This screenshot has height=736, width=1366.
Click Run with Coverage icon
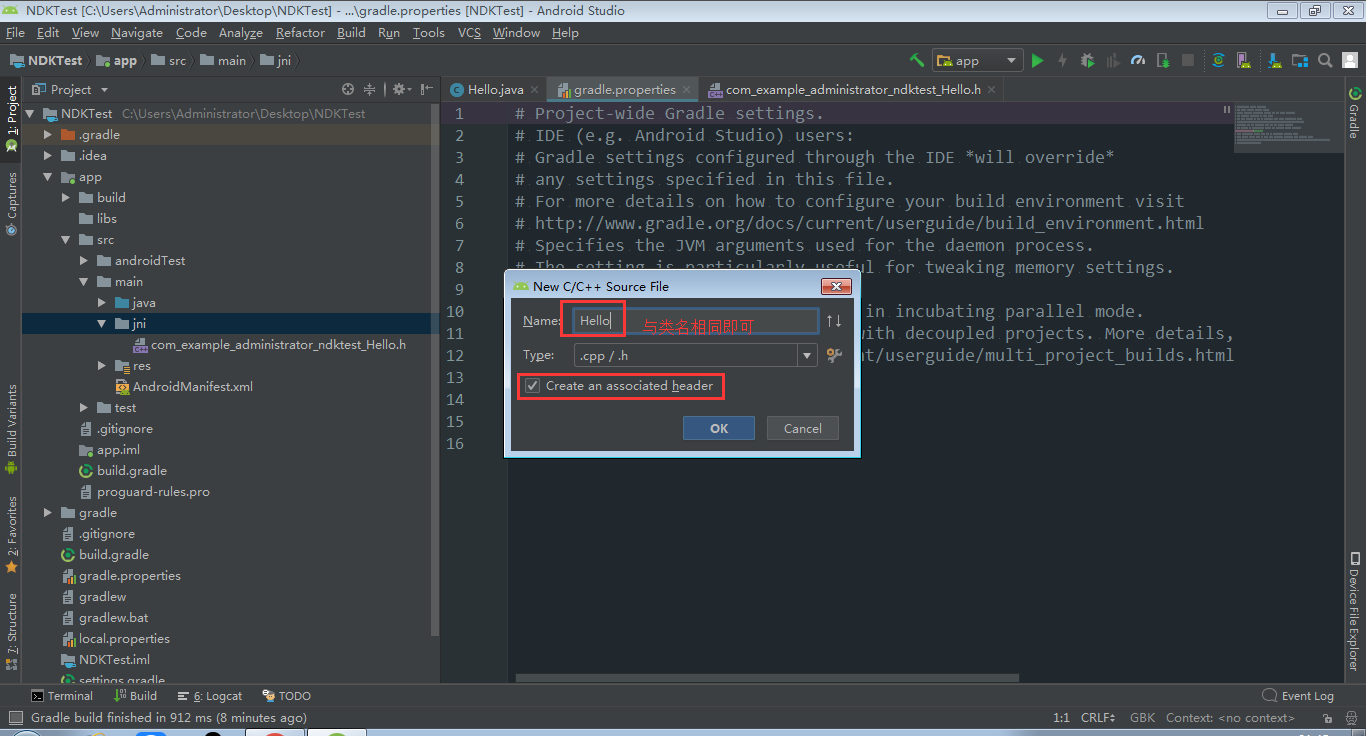pyautogui.click(x=1112, y=60)
